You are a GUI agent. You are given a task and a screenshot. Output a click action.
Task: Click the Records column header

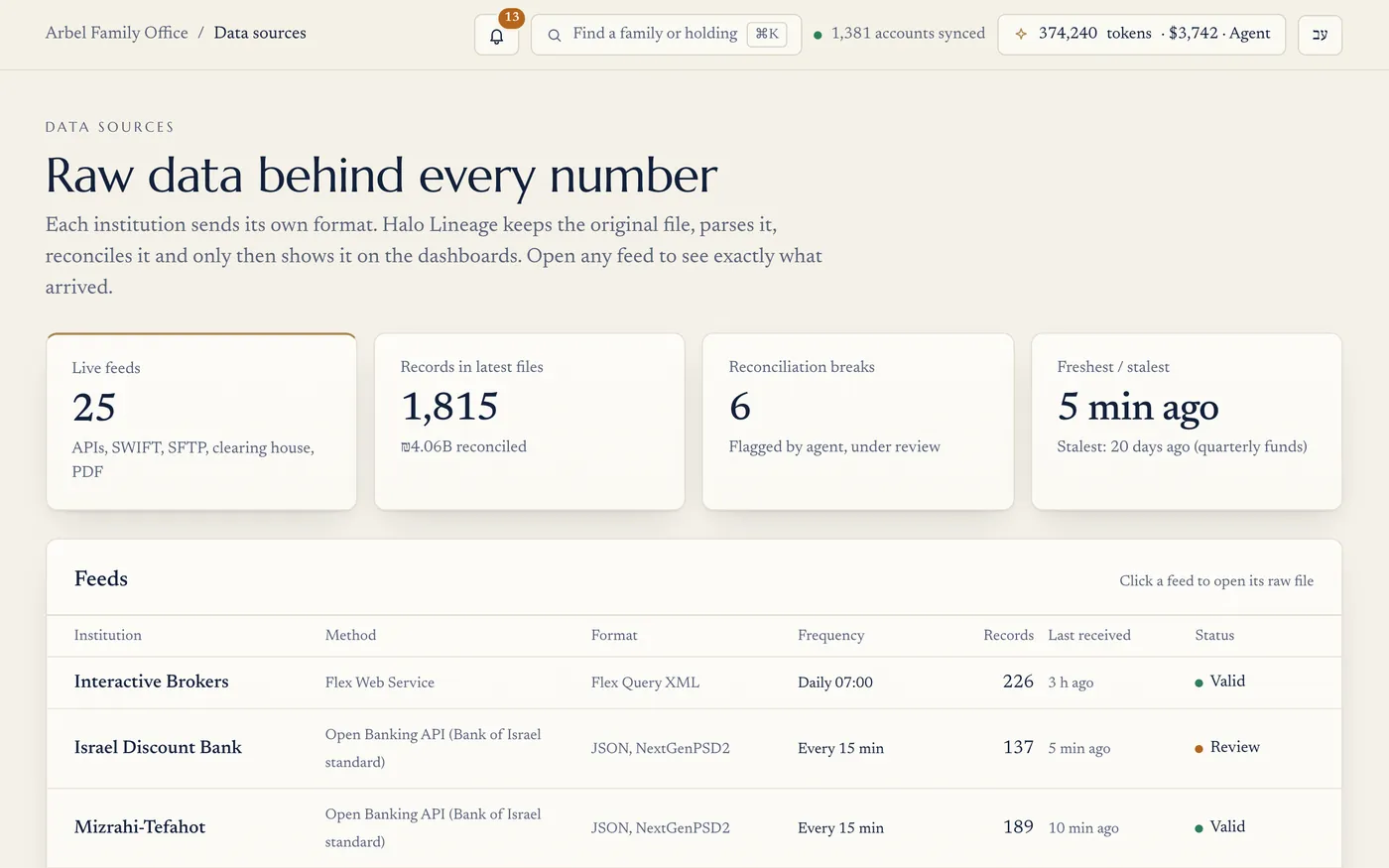coord(1008,635)
